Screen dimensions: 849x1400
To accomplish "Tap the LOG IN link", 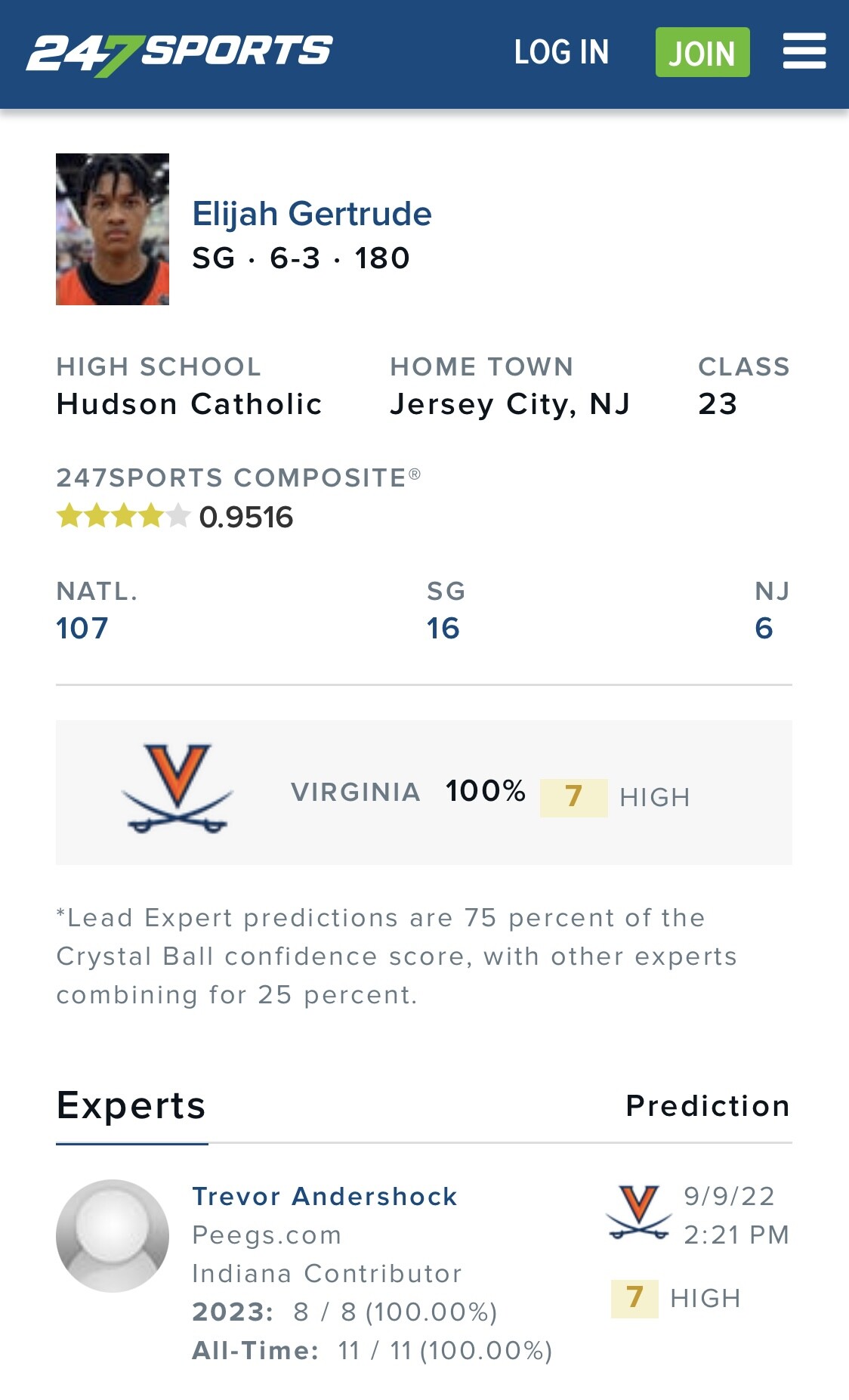I will [x=561, y=52].
